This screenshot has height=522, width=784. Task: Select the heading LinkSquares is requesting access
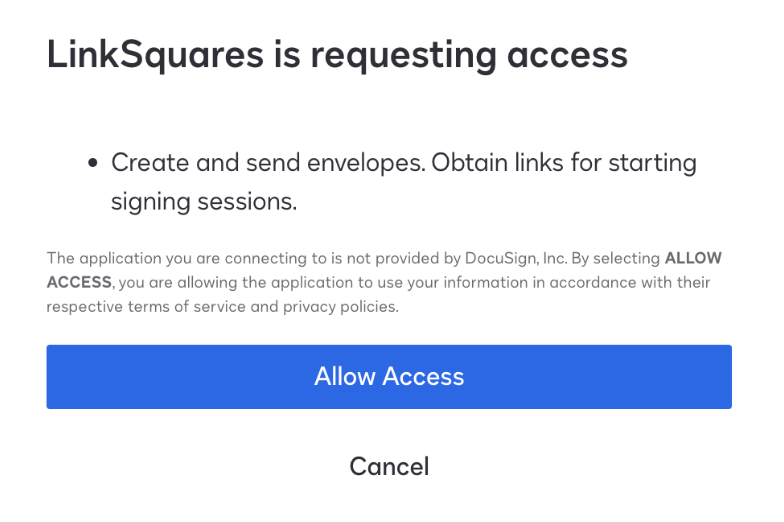coord(337,56)
